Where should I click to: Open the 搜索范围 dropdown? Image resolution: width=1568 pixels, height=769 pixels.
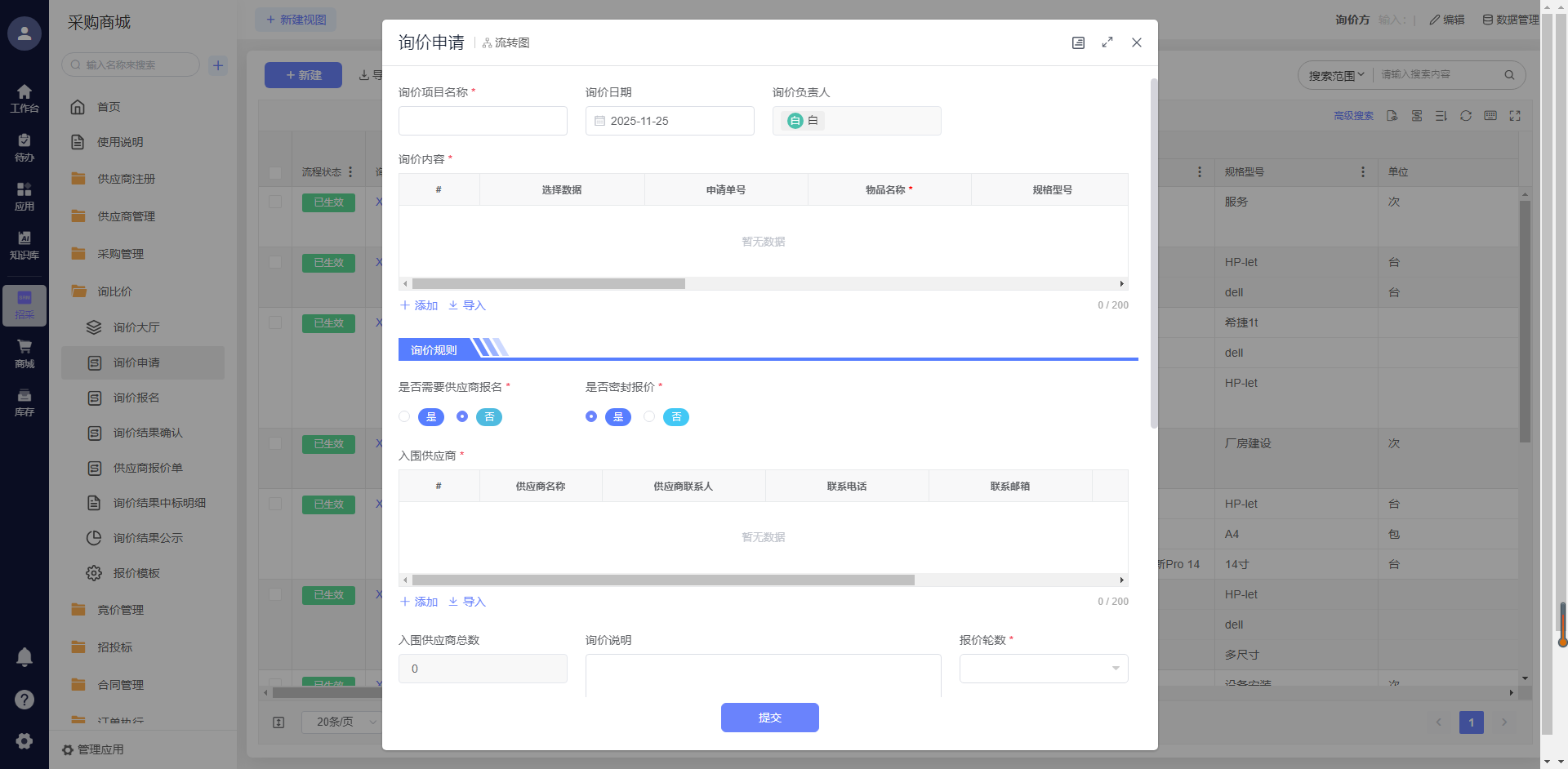coord(1336,75)
